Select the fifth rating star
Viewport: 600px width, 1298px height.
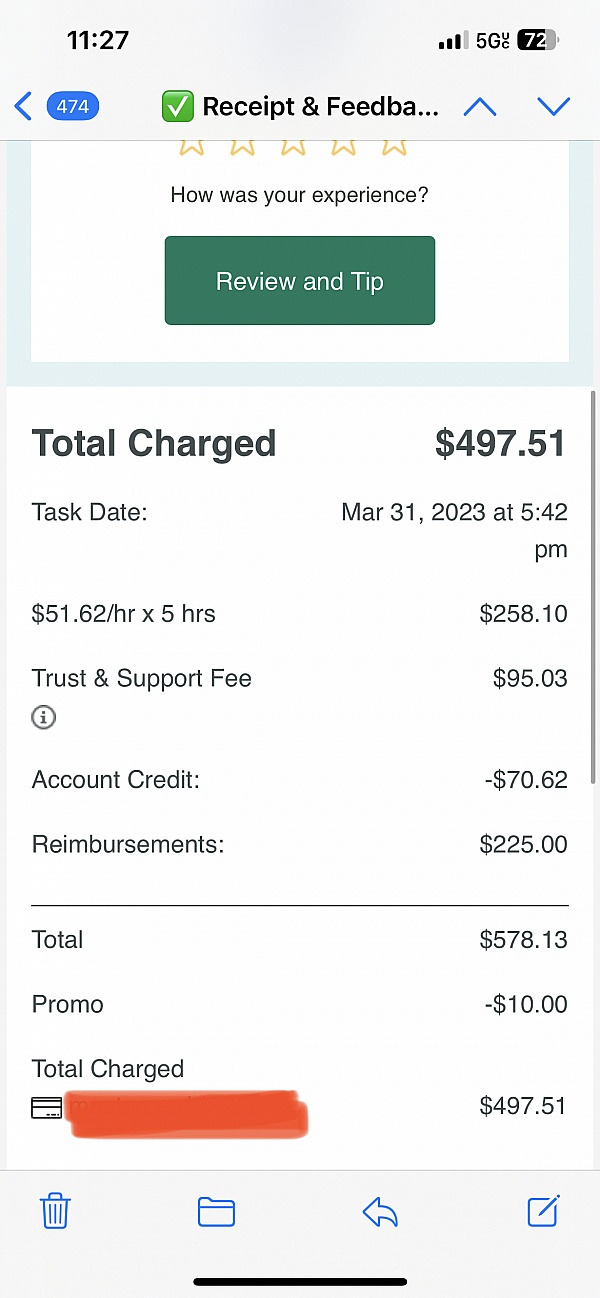pyautogui.click(x=394, y=147)
